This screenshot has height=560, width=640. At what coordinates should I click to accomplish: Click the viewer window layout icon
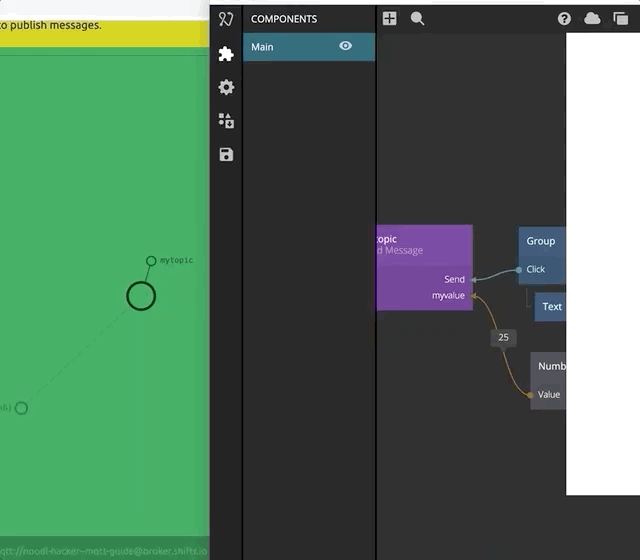(x=621, y=19)
